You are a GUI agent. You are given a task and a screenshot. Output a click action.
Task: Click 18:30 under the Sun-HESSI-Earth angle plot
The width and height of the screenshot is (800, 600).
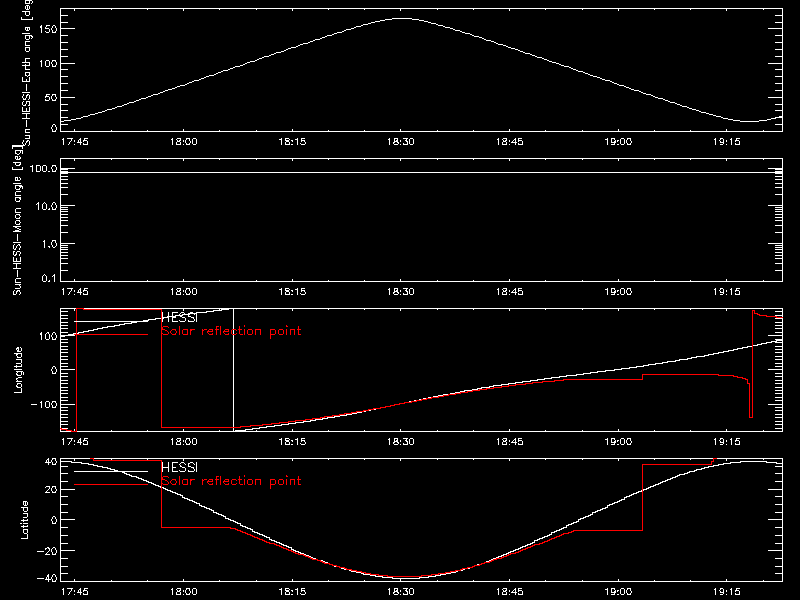tap(401, 142)
